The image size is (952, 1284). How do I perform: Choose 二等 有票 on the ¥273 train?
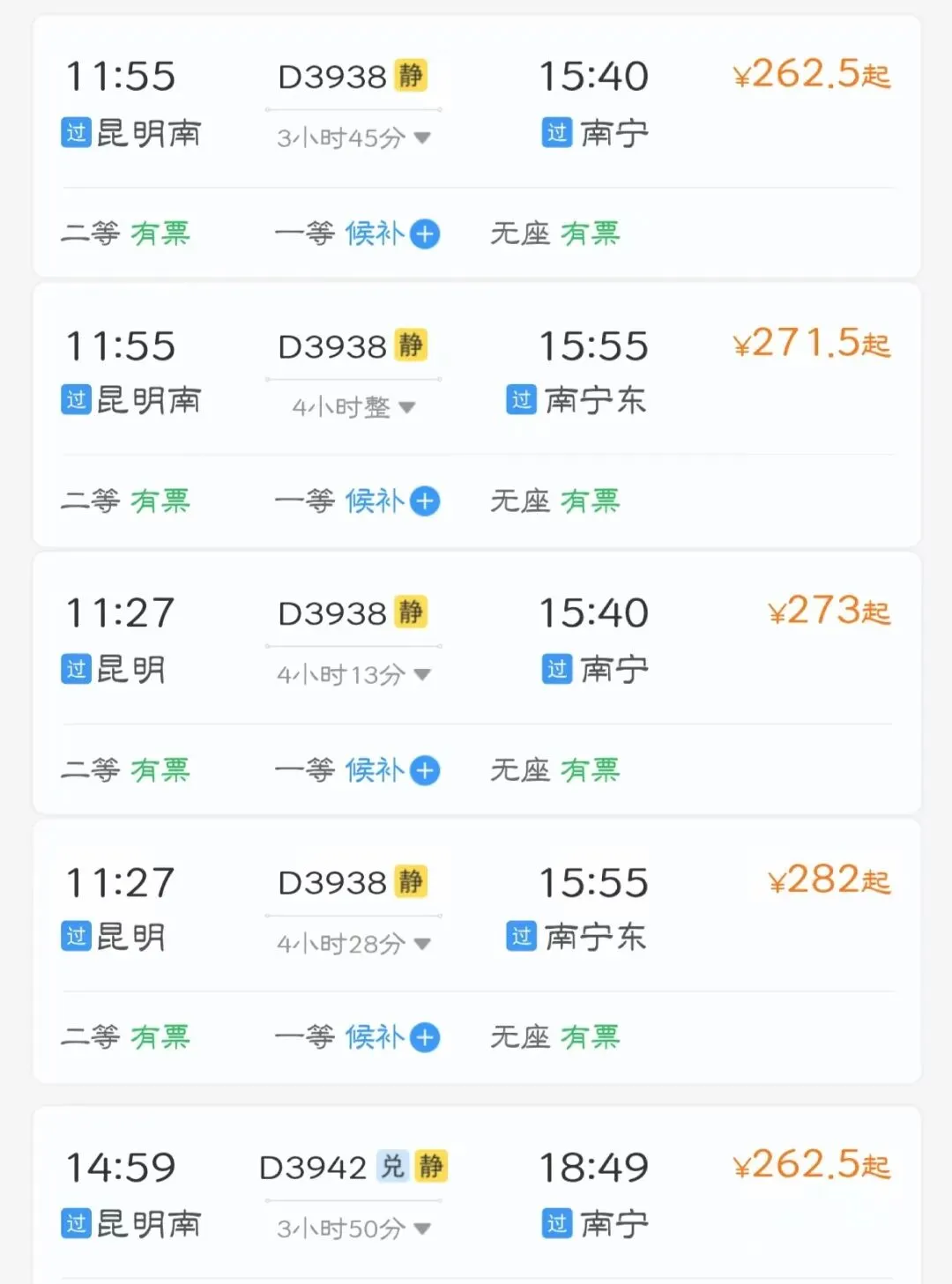point(125,771)
